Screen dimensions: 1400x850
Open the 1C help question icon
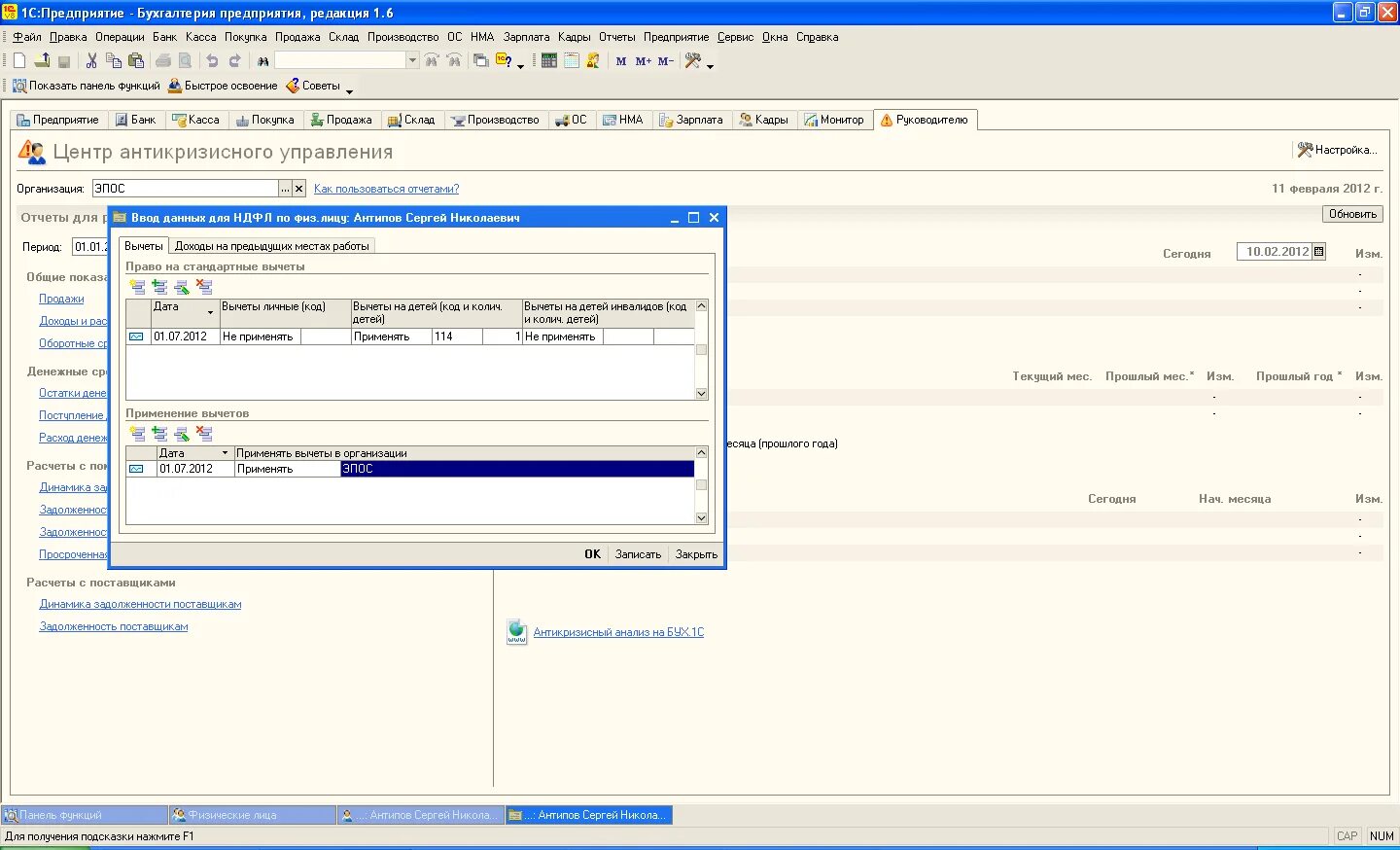[x=504, y=60]
